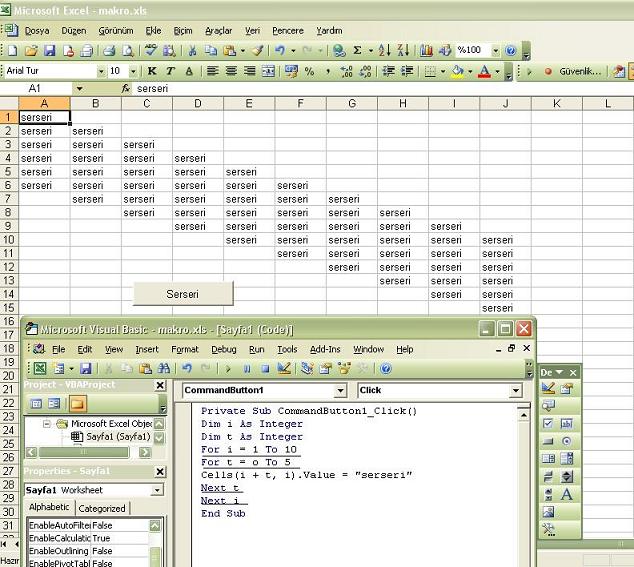
Task: Select the Format Painter brush icon
Action: point(258,51)
